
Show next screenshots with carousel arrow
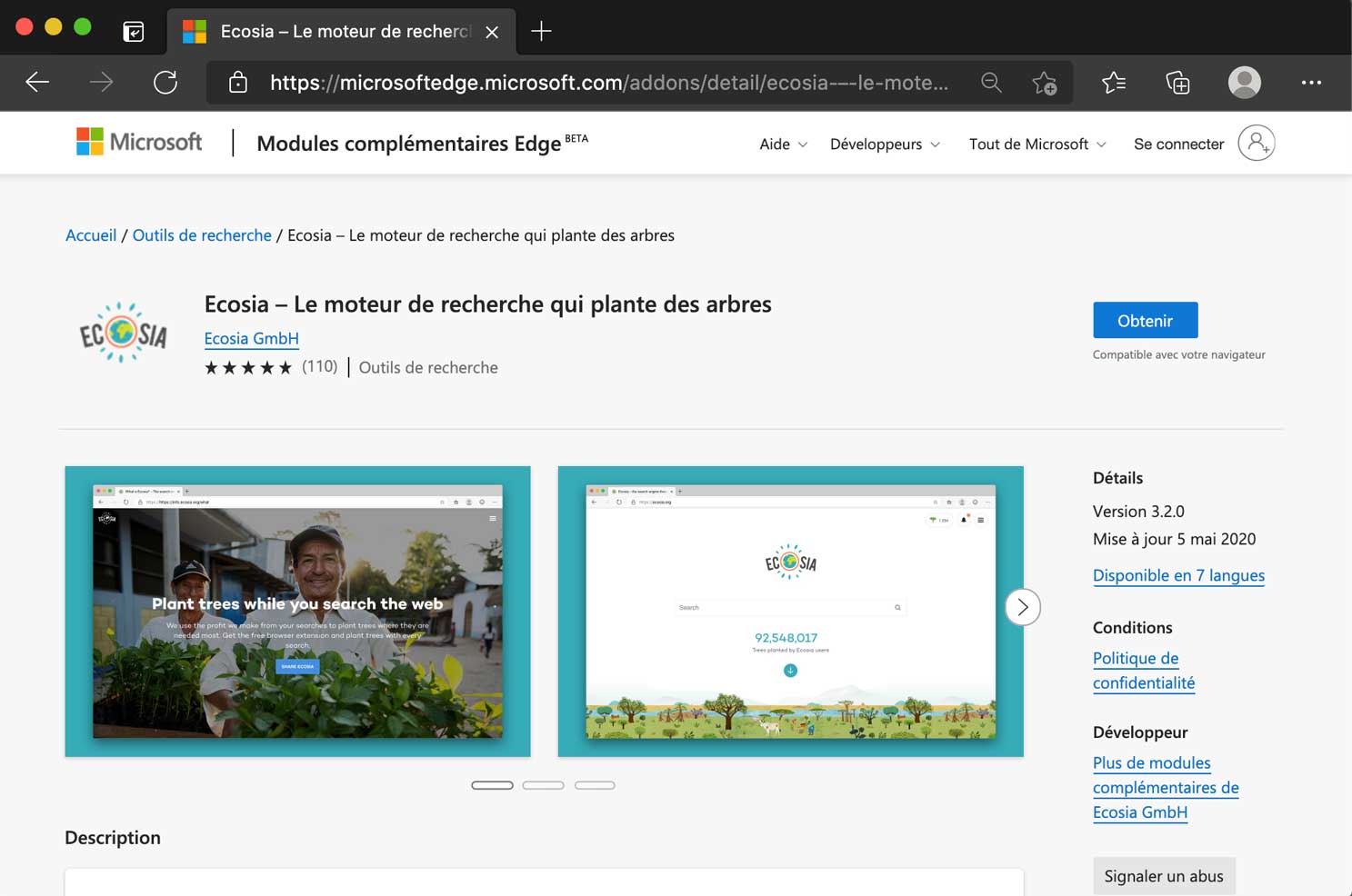pos(1023,607)
